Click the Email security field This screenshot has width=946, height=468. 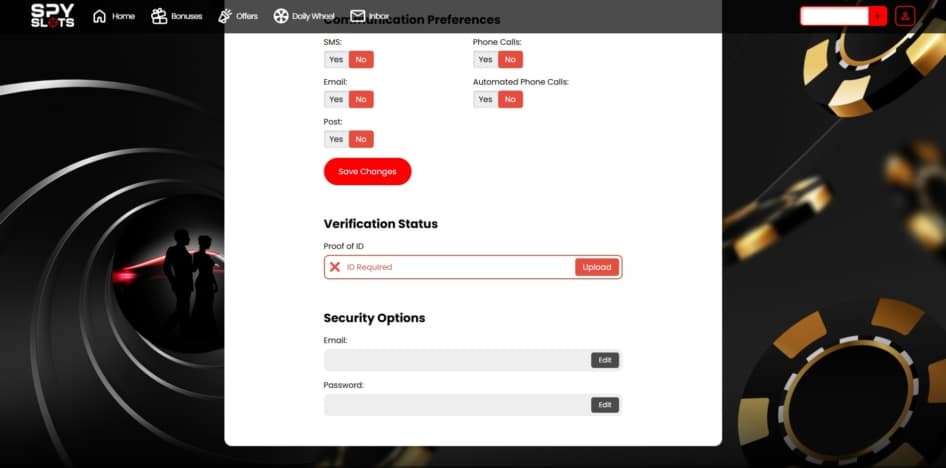coord(472,361)
